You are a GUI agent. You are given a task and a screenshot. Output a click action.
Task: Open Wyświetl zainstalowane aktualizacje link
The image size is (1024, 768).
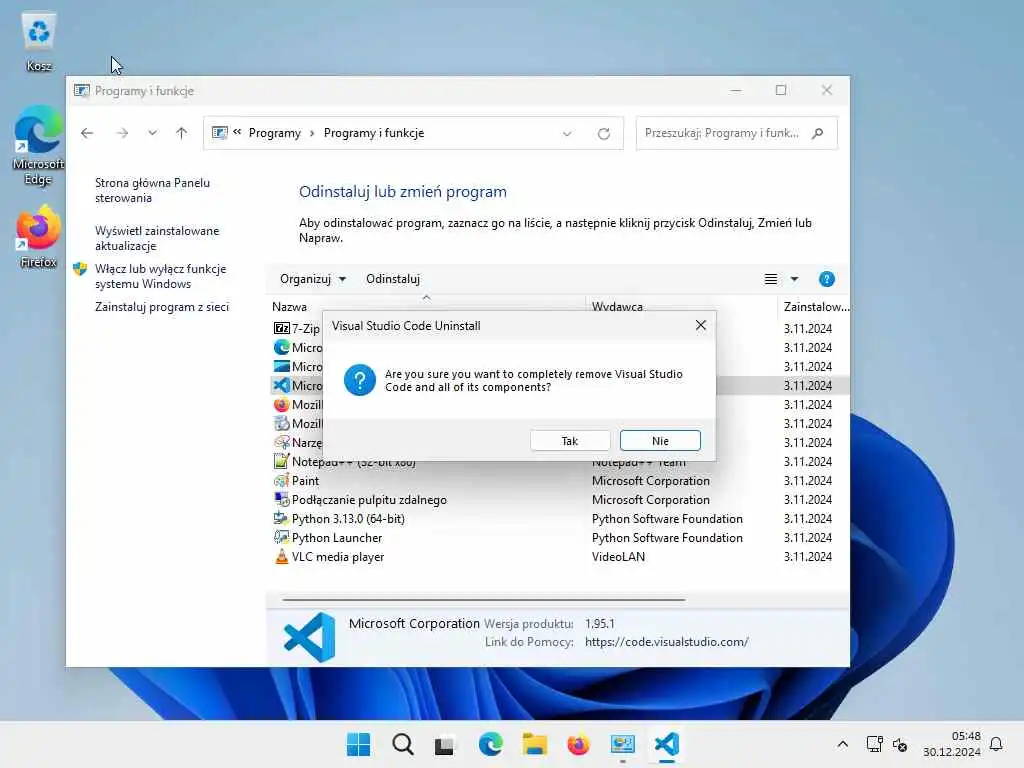pos(157,238)
